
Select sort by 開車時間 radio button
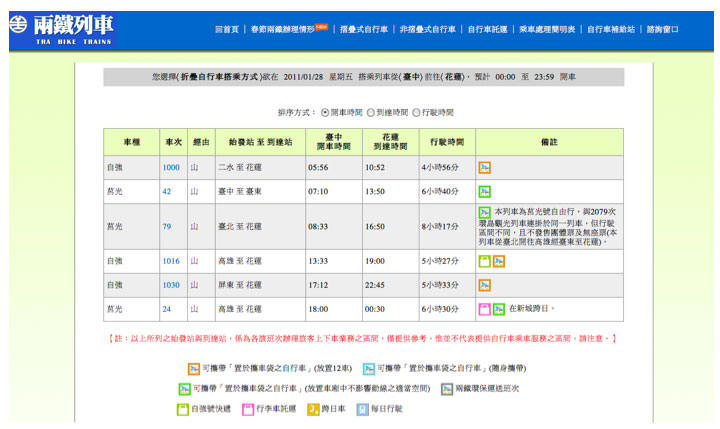click(324, 113)
